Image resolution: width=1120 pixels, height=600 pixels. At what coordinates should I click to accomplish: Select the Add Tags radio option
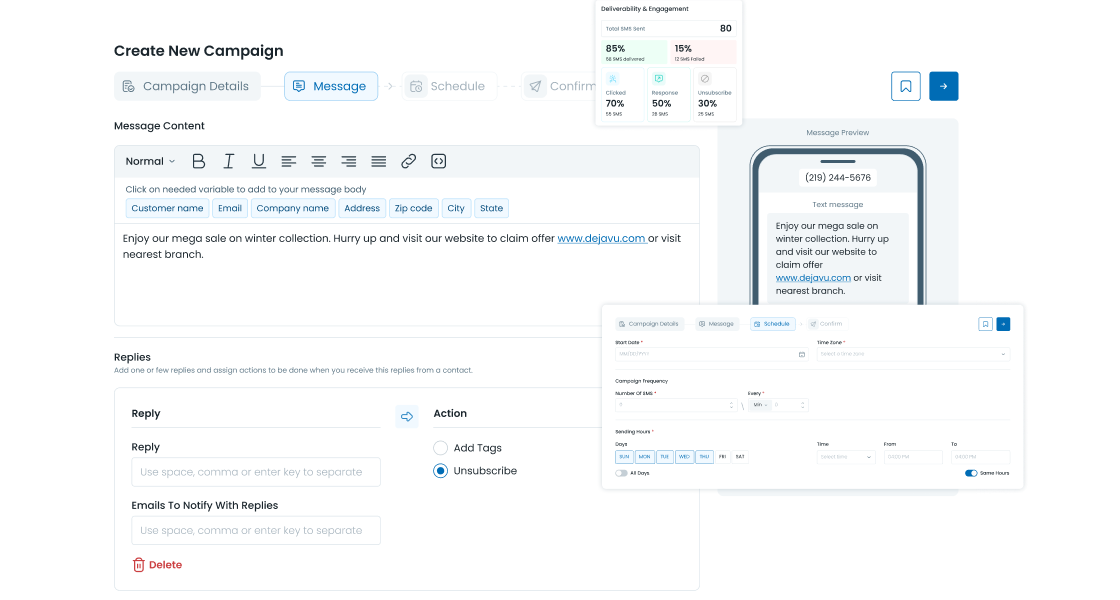click(440, 448)
